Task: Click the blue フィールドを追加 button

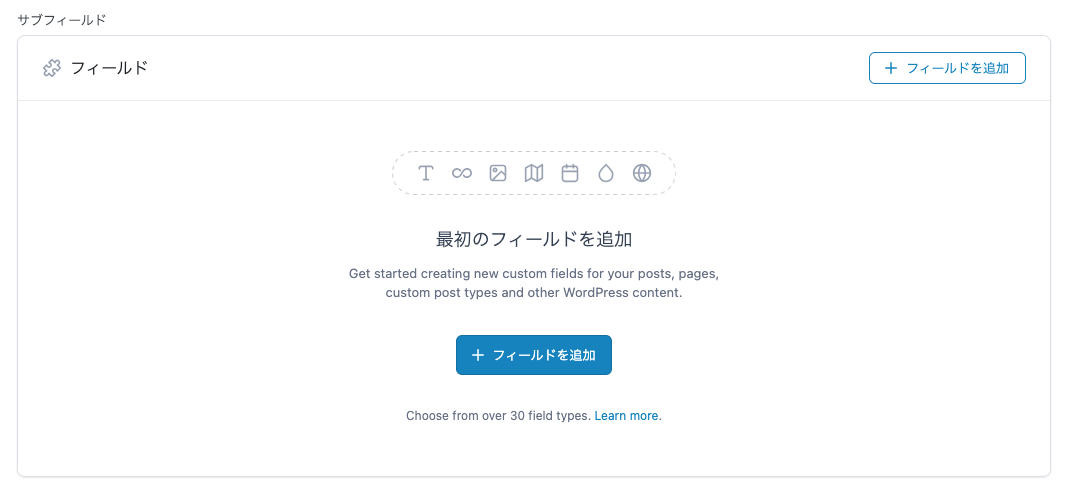Action: [534, 355]
